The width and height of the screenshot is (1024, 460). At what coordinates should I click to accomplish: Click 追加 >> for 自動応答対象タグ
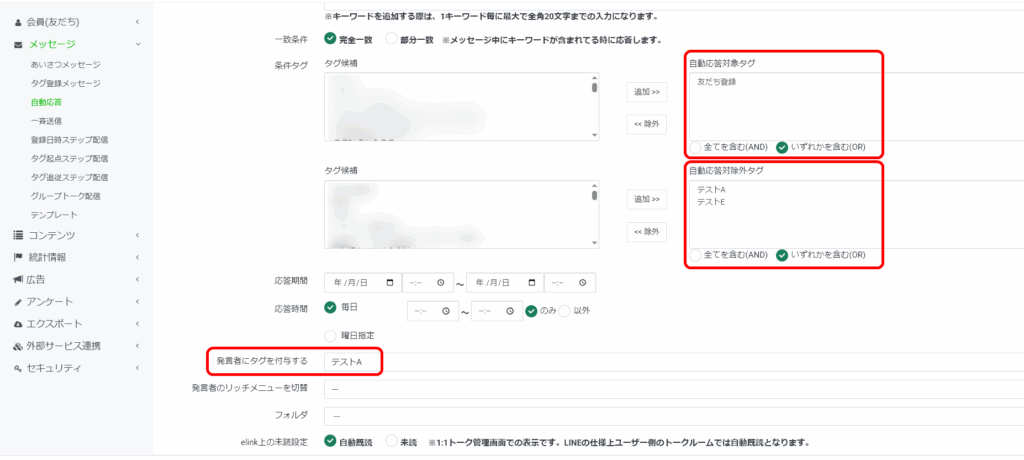[646, 92]
